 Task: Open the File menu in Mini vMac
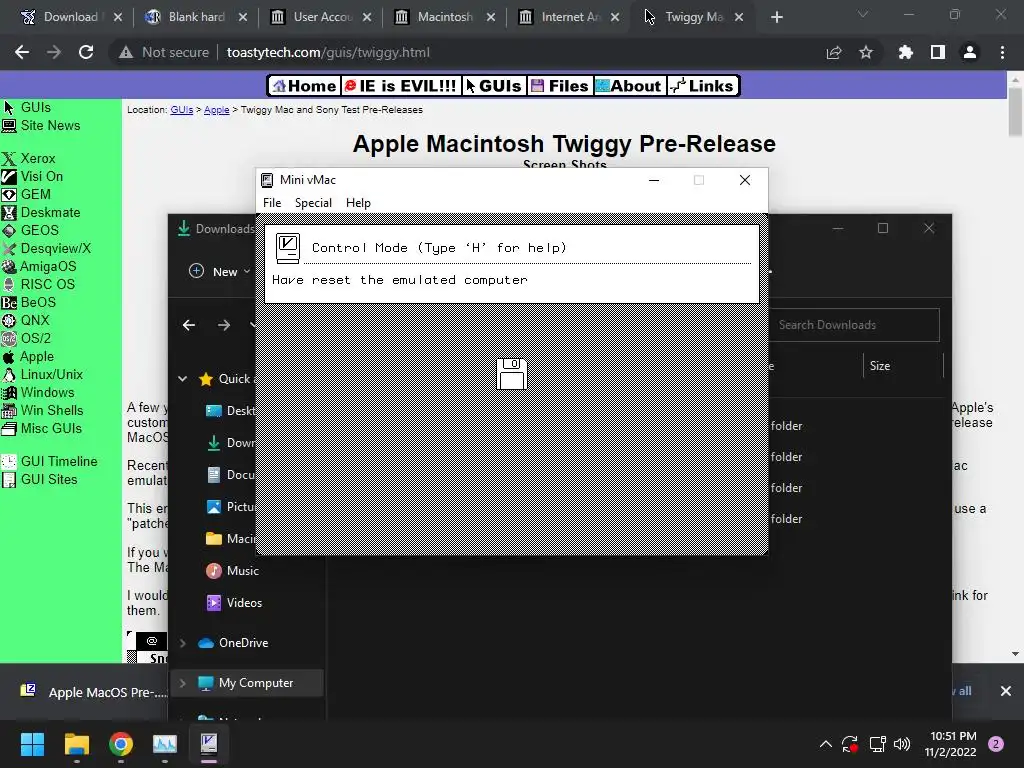tap(272, 202)
